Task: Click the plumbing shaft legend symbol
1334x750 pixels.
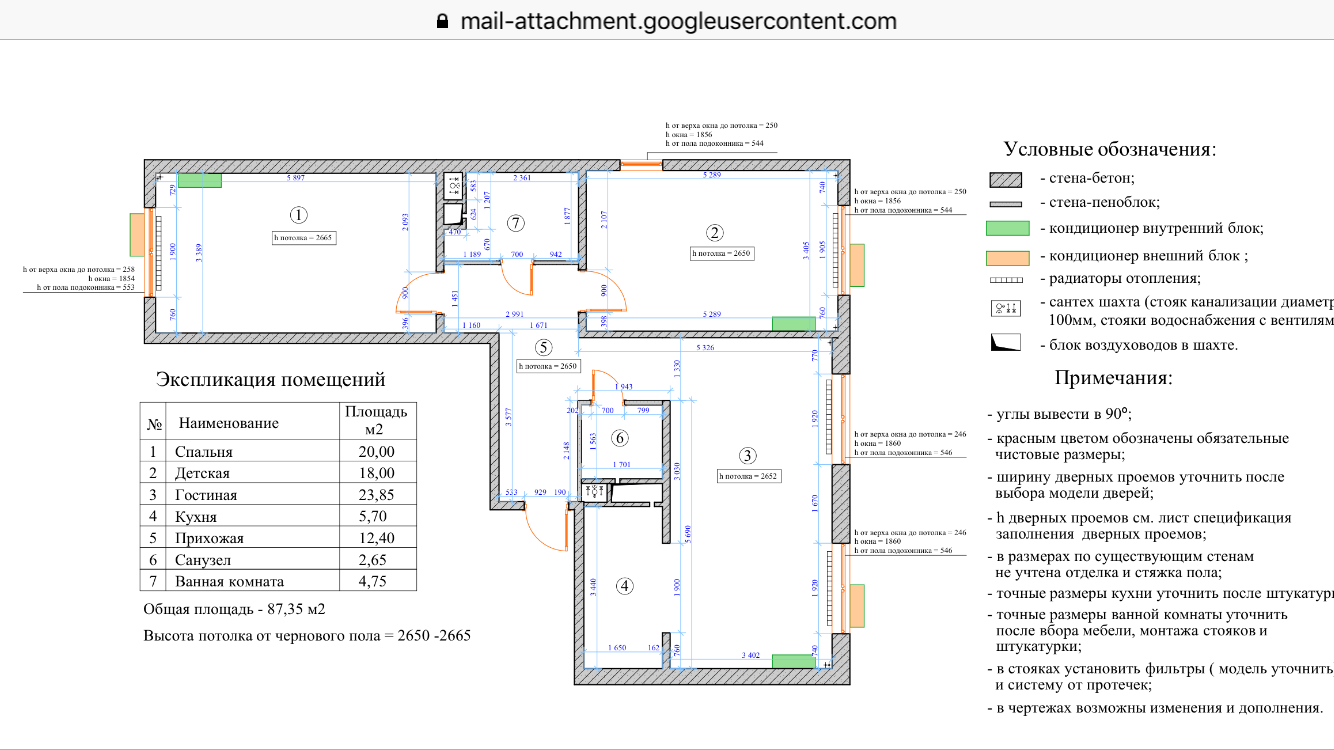Action: coord(1005,309)
